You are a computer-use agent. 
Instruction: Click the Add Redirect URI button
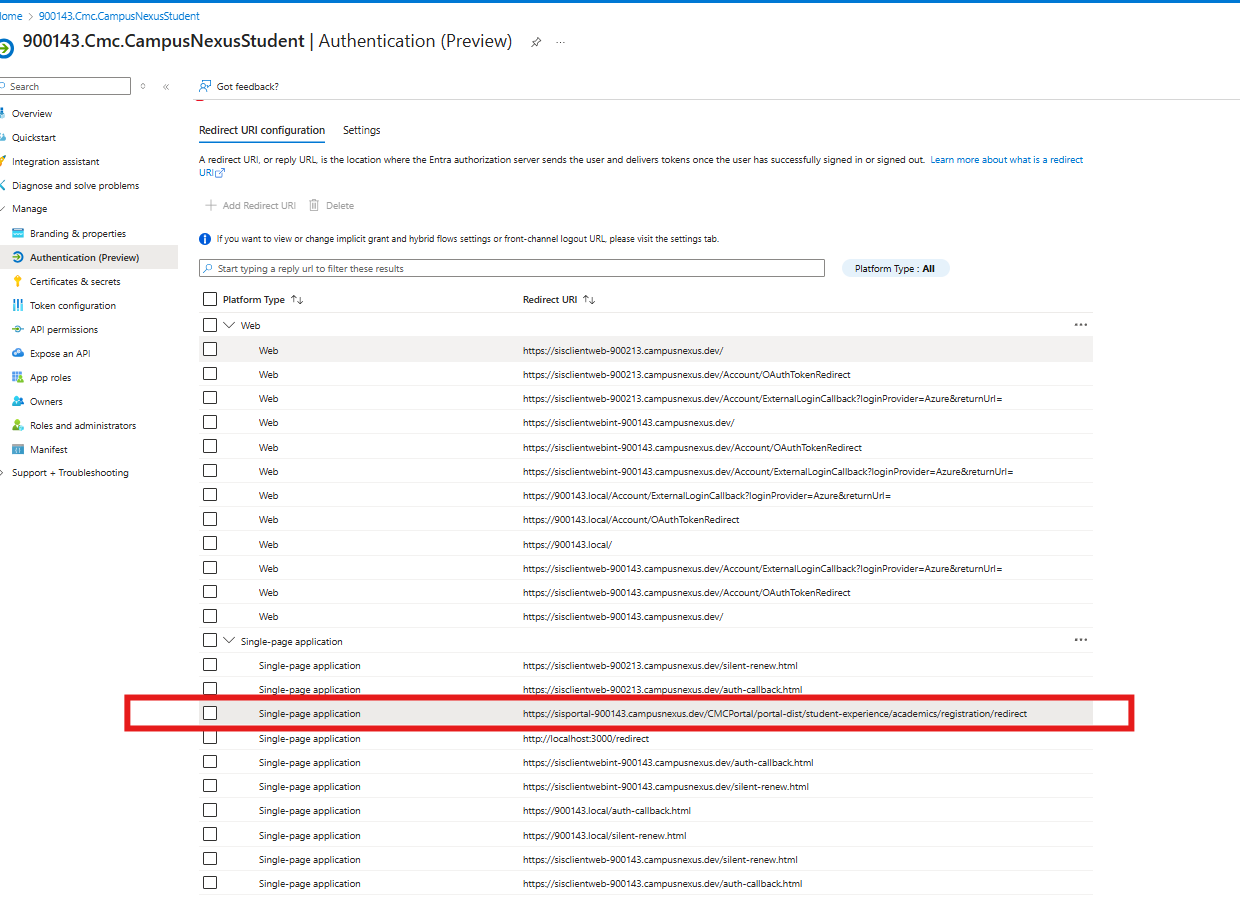pos(250,205)
